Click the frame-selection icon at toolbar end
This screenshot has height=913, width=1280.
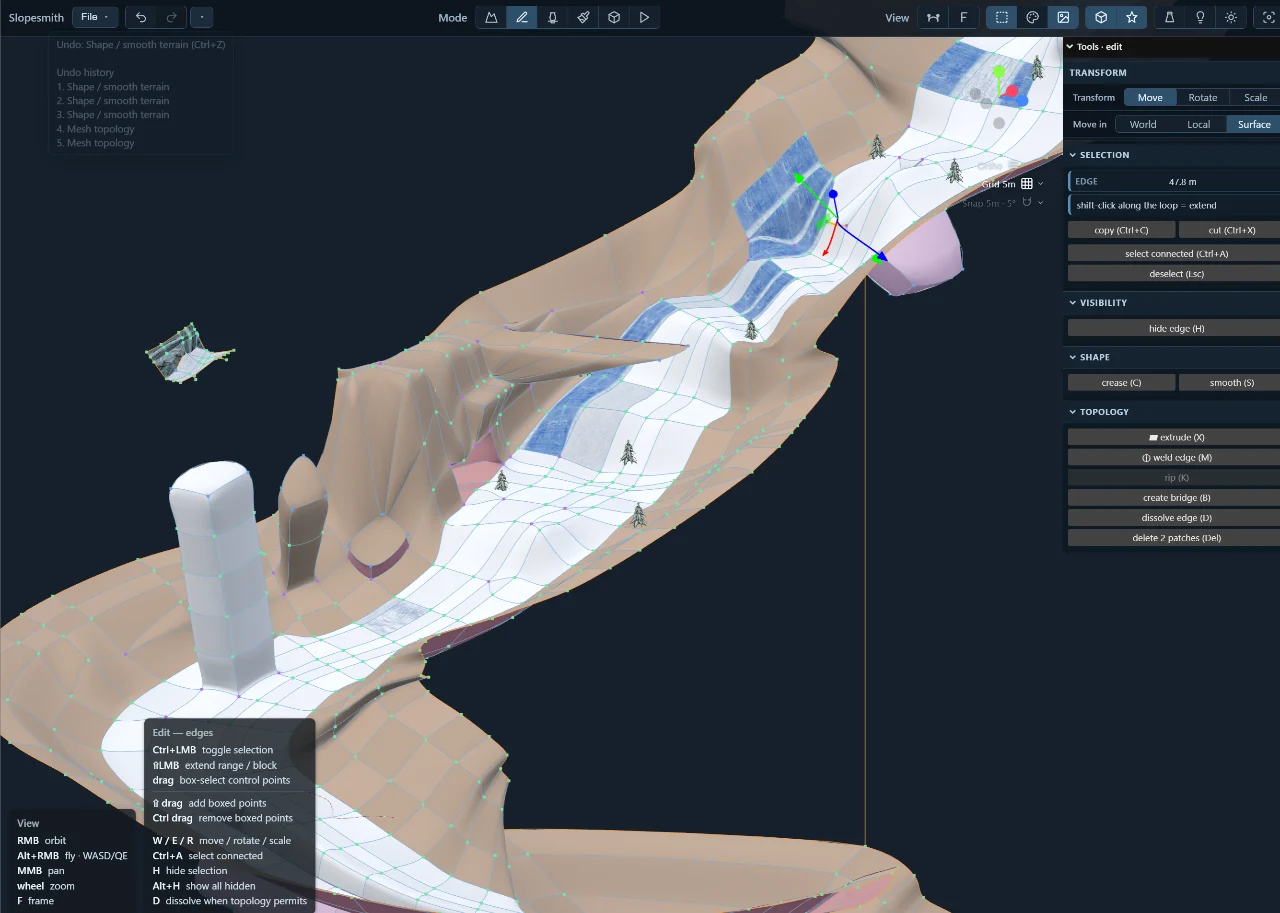[x=1270, y=17]
